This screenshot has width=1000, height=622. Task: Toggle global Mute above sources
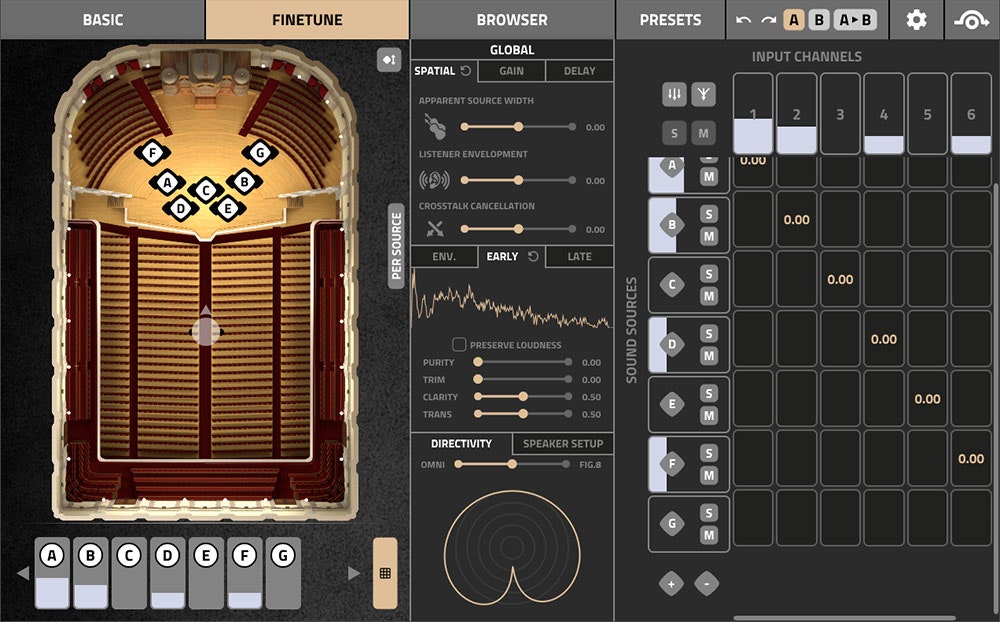click(703, 133)
